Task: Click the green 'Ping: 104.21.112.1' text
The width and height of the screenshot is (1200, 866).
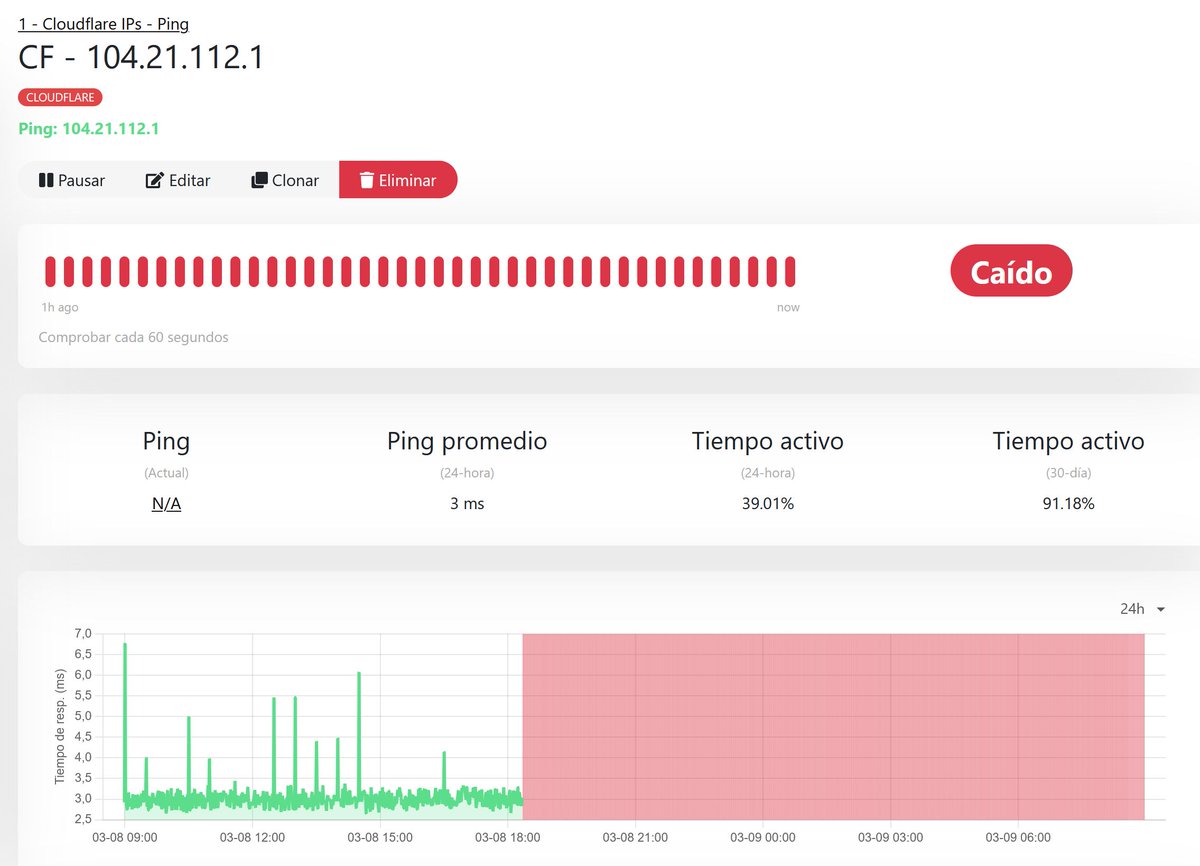Action: pyautogui.click(x=89, y=128)
